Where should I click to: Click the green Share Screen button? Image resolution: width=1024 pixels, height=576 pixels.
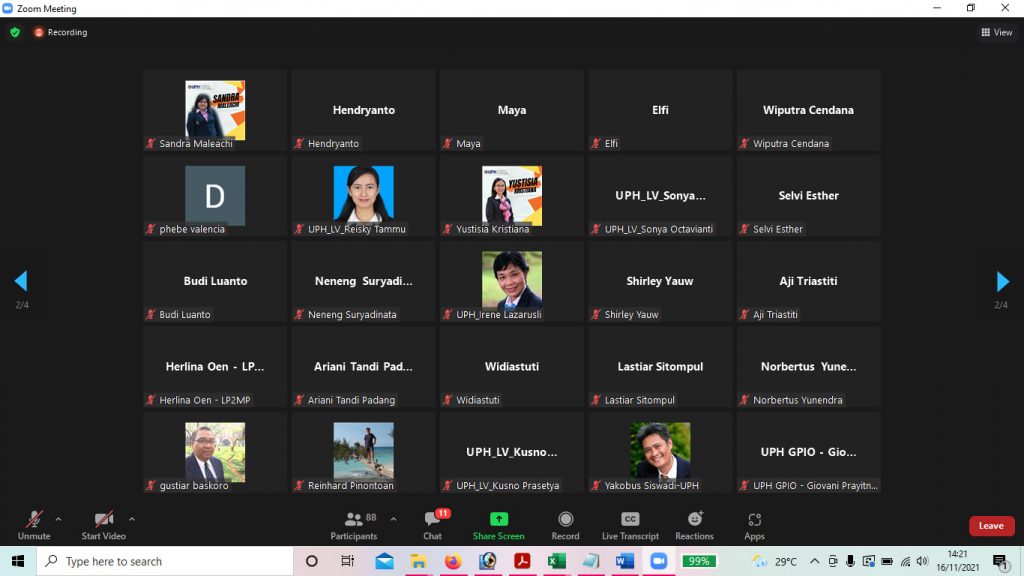point(498,524)
